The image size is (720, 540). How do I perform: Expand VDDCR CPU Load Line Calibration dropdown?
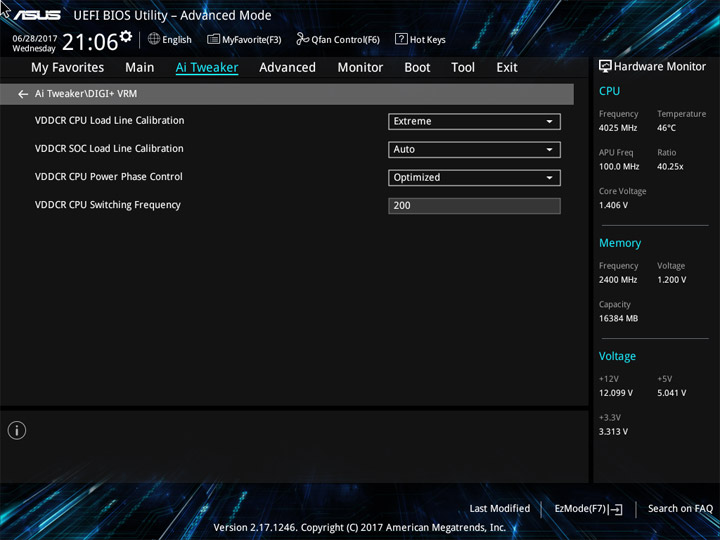tap(474, 122)
